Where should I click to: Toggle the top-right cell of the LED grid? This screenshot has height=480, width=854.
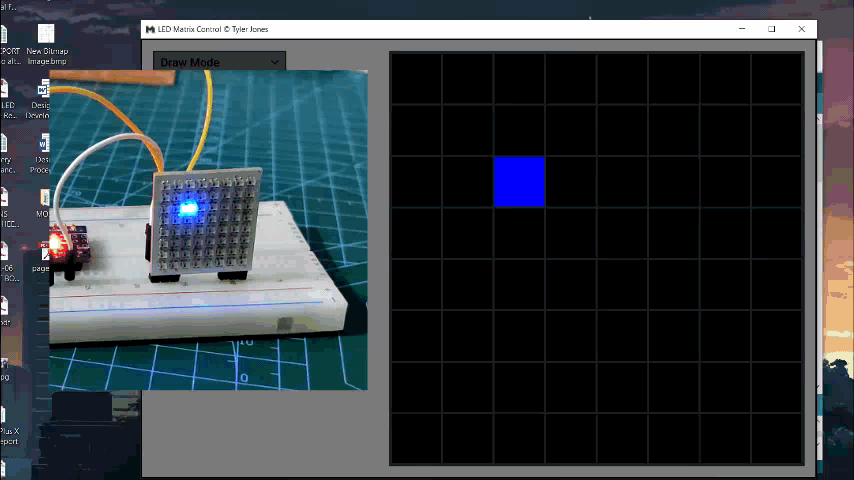coord(776,78)
